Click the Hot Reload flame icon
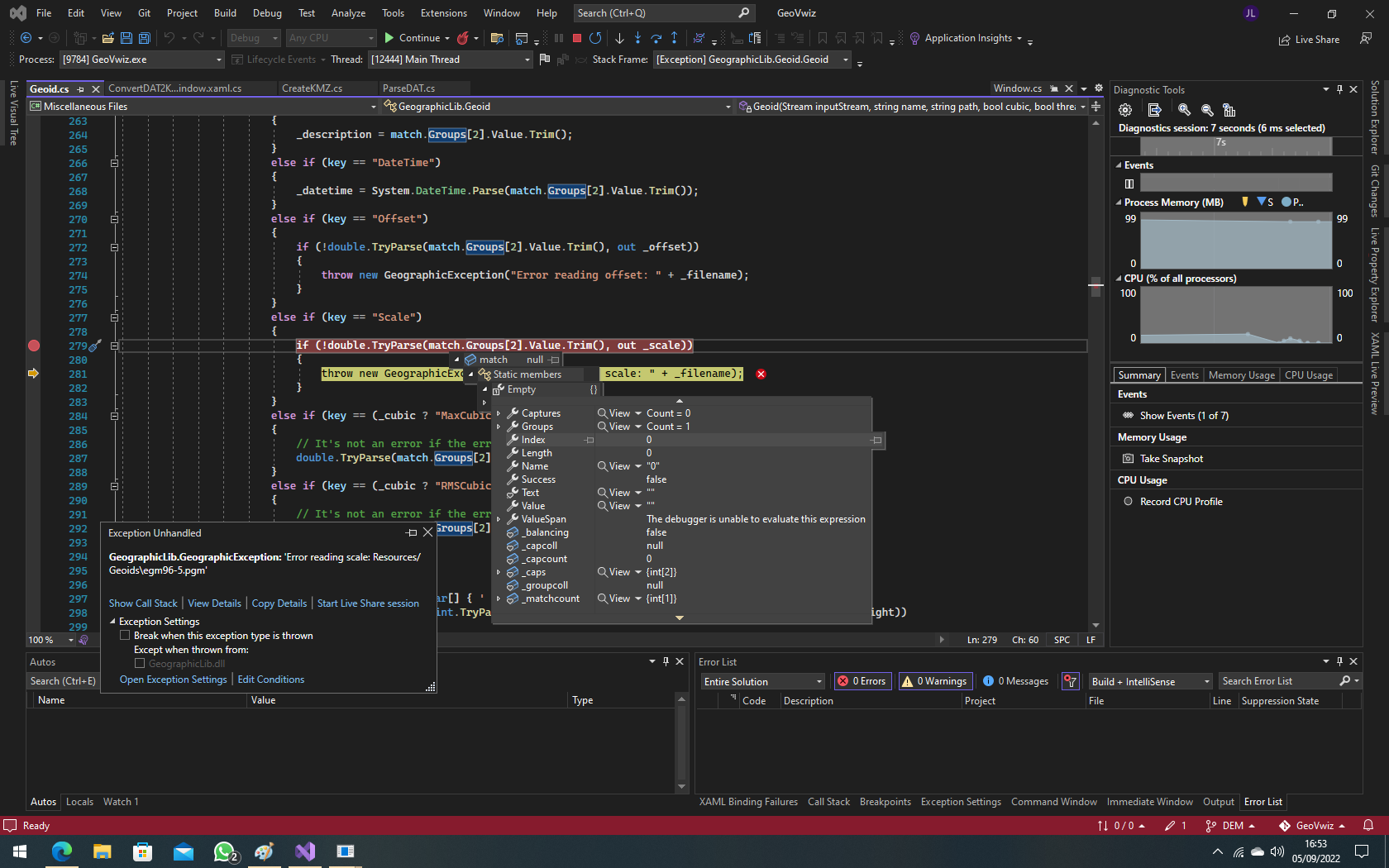1389x868 pixels. point(463,38)
